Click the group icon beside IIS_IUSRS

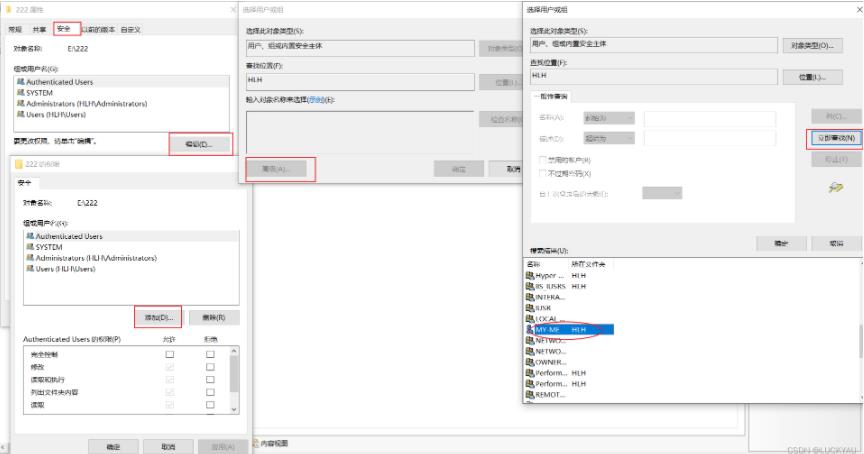pyautogui.click(x=530, y=287)
